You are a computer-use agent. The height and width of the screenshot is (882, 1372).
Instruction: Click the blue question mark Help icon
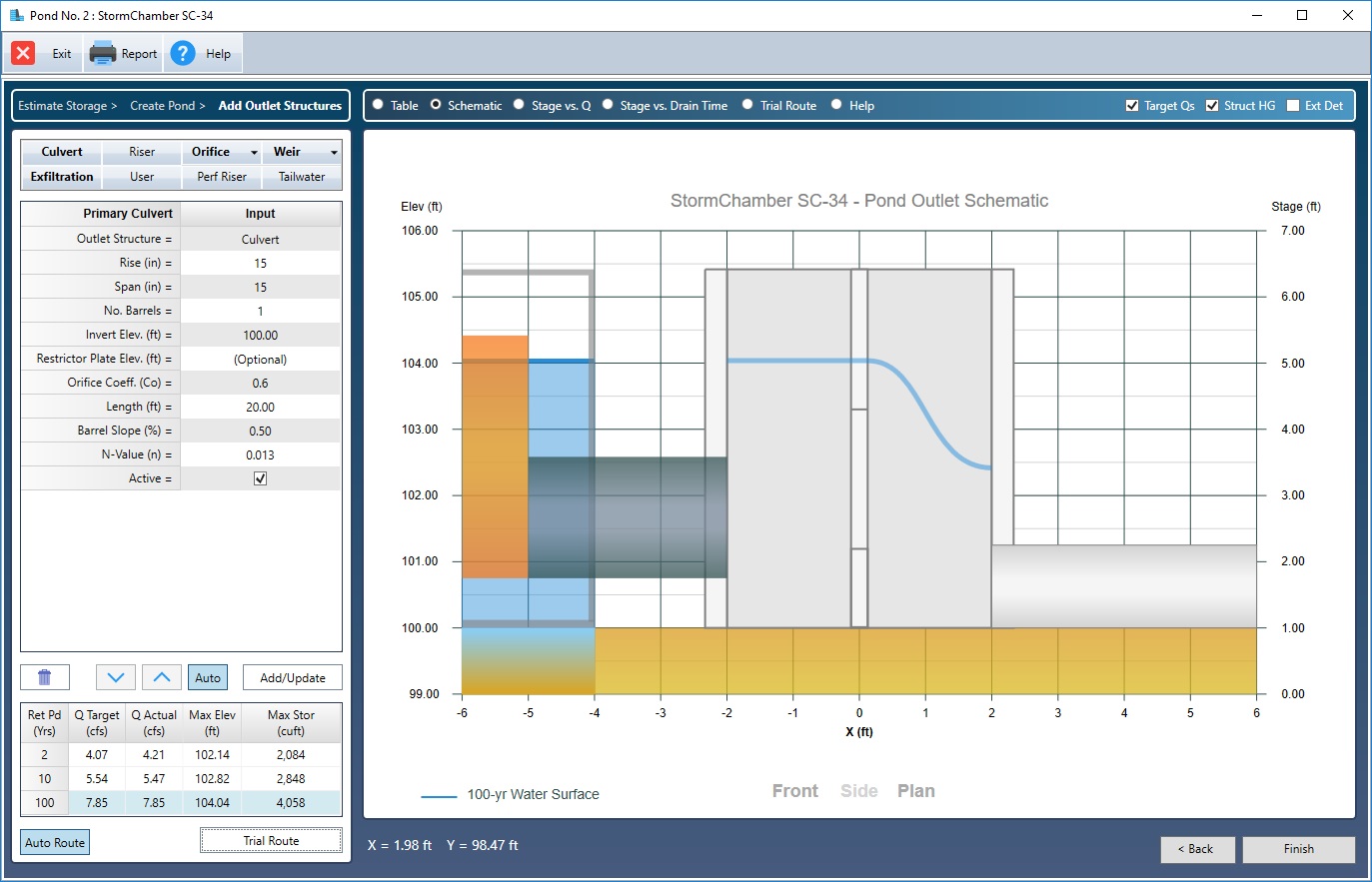tap(182, 54)
